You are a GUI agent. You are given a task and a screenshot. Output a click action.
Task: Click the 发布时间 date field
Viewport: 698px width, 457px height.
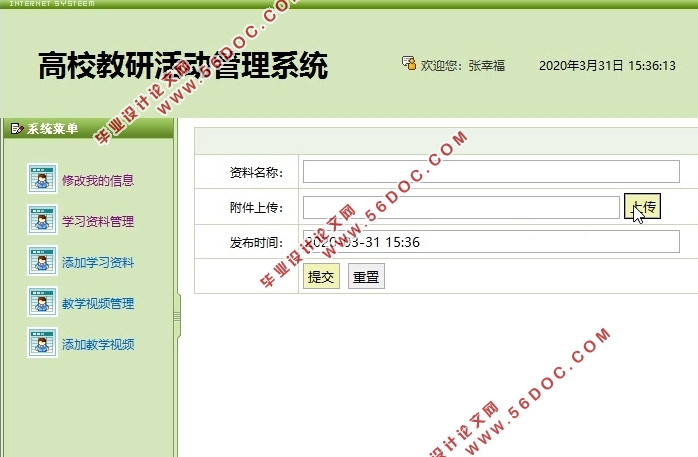coord(490,242)
